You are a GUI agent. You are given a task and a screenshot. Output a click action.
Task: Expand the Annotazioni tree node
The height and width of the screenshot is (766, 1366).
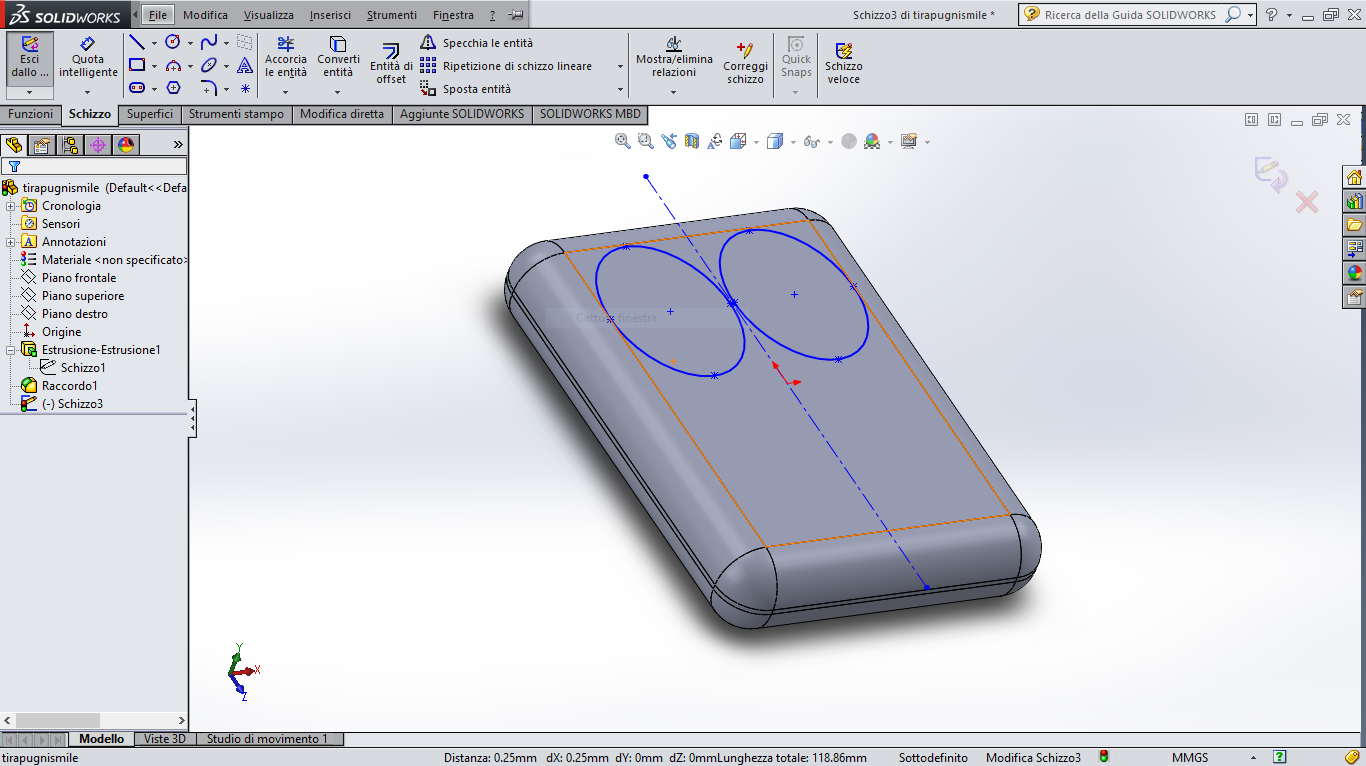(11, 242)
